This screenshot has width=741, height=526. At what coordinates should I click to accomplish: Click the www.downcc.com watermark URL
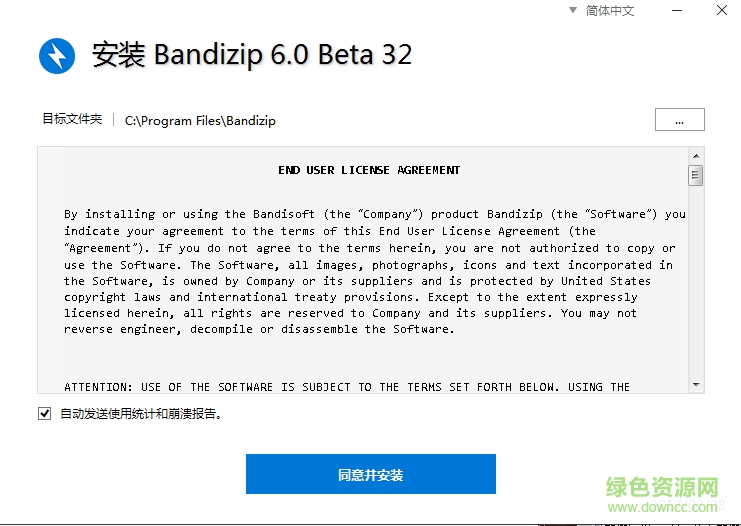[663, 507]
